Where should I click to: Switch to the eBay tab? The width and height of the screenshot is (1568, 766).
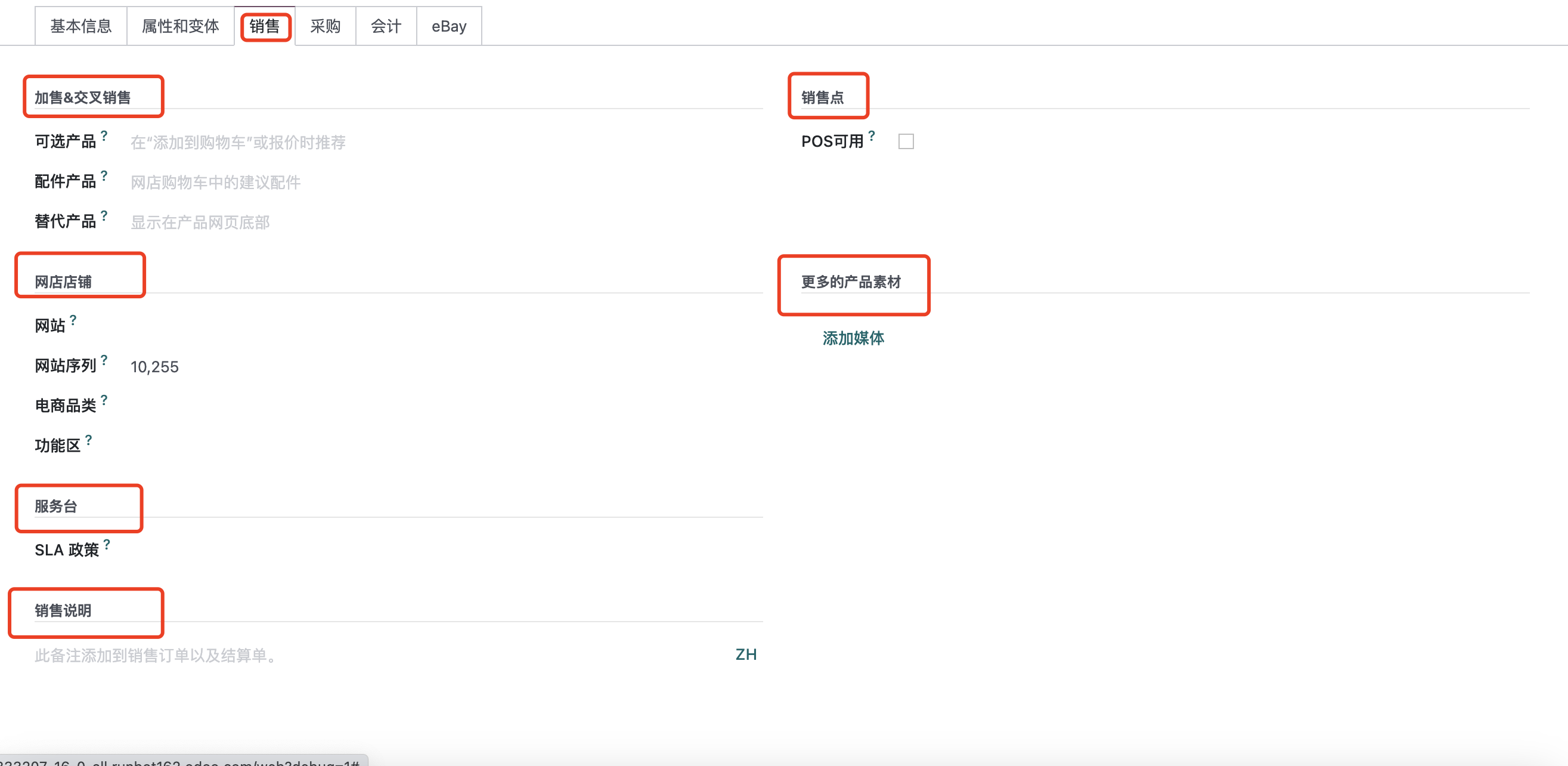[x=449, y=26]
